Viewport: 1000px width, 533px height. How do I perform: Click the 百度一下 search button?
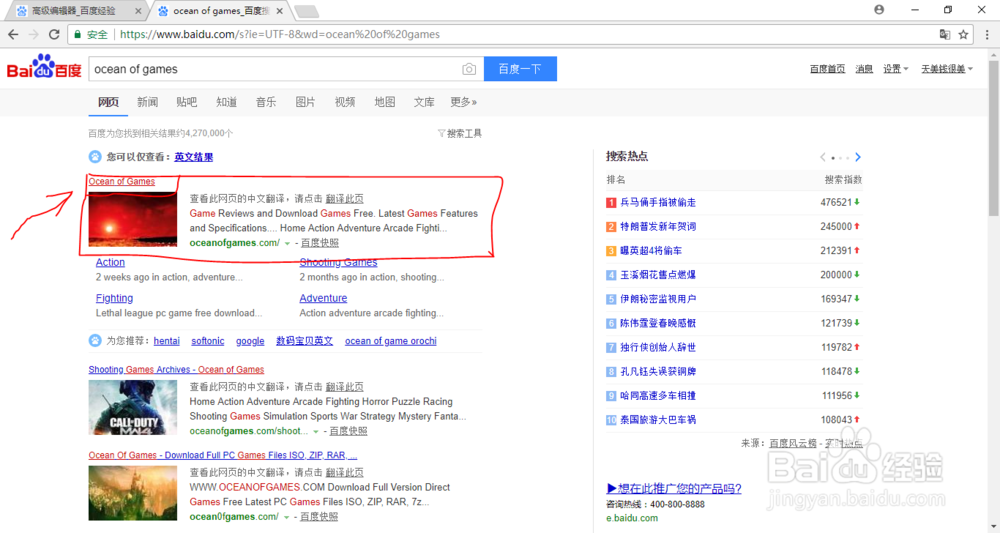point(520,69)
